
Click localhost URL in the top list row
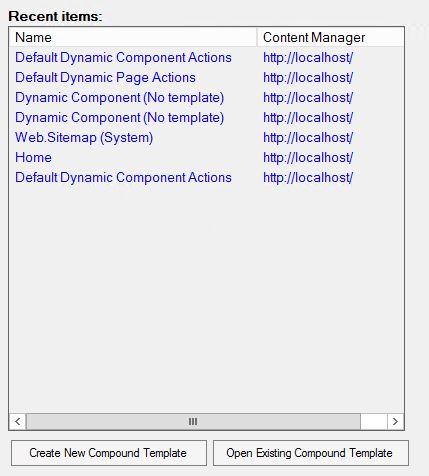308,58
